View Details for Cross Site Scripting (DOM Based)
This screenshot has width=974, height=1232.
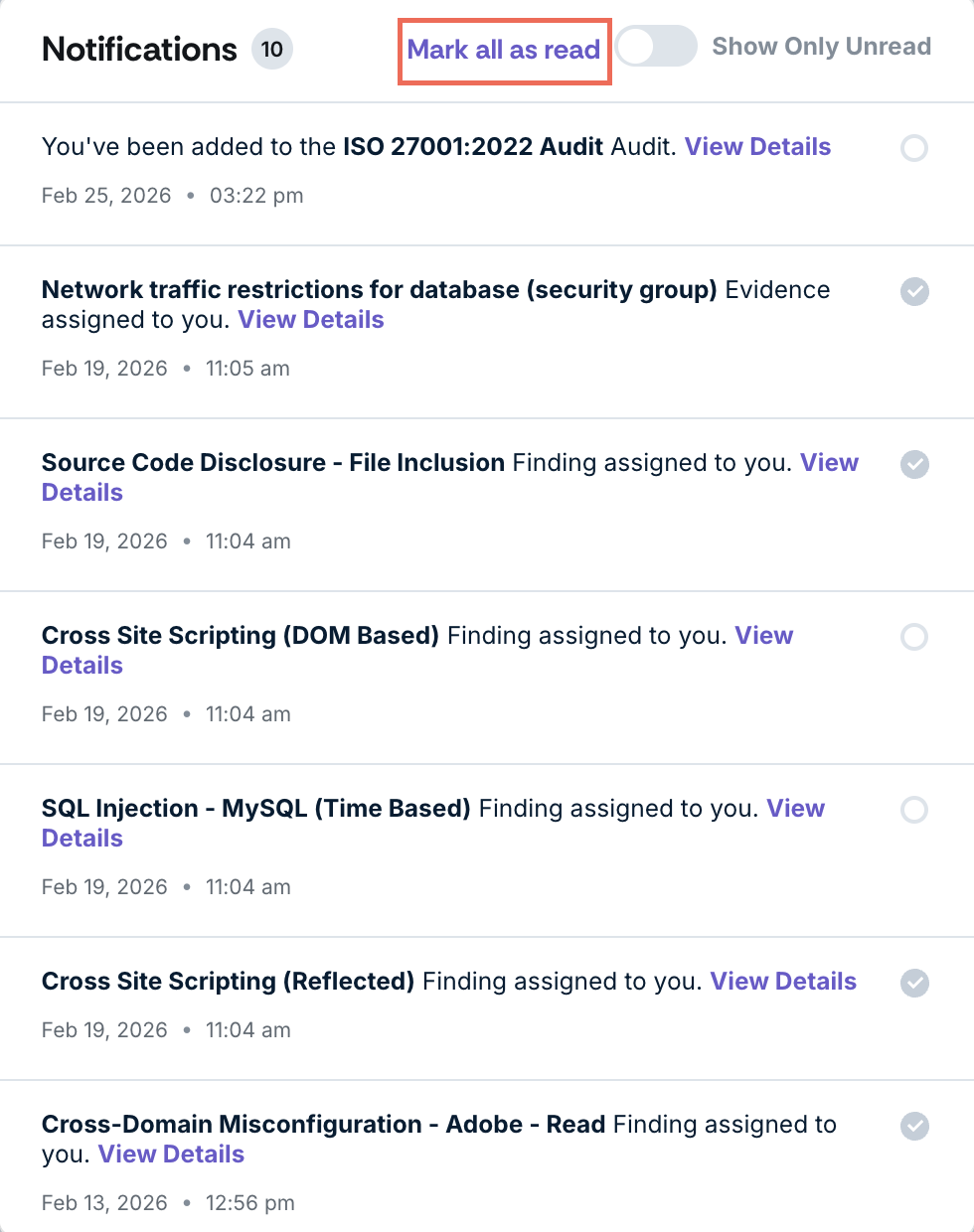coord(82,666)
